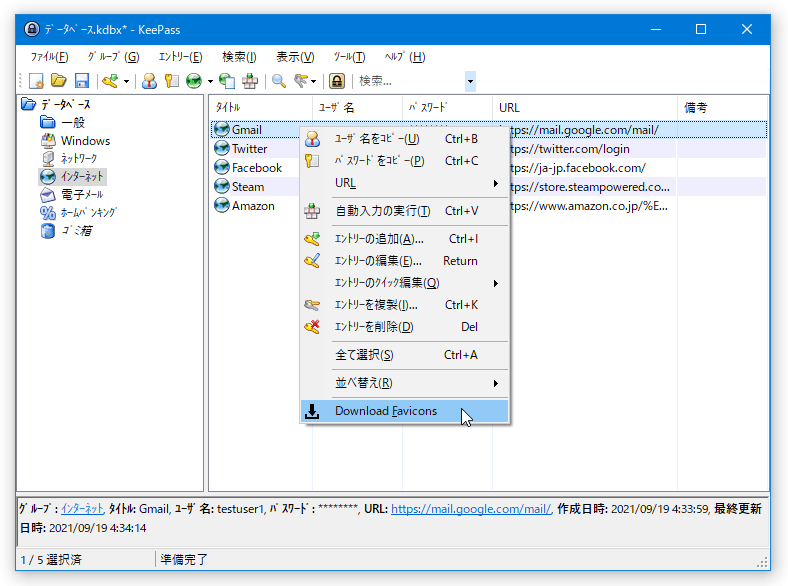The width and height of the screenshot is (788, 586).
Task: Expand the Open URL dropdown arrow
Action: [210, 81]
